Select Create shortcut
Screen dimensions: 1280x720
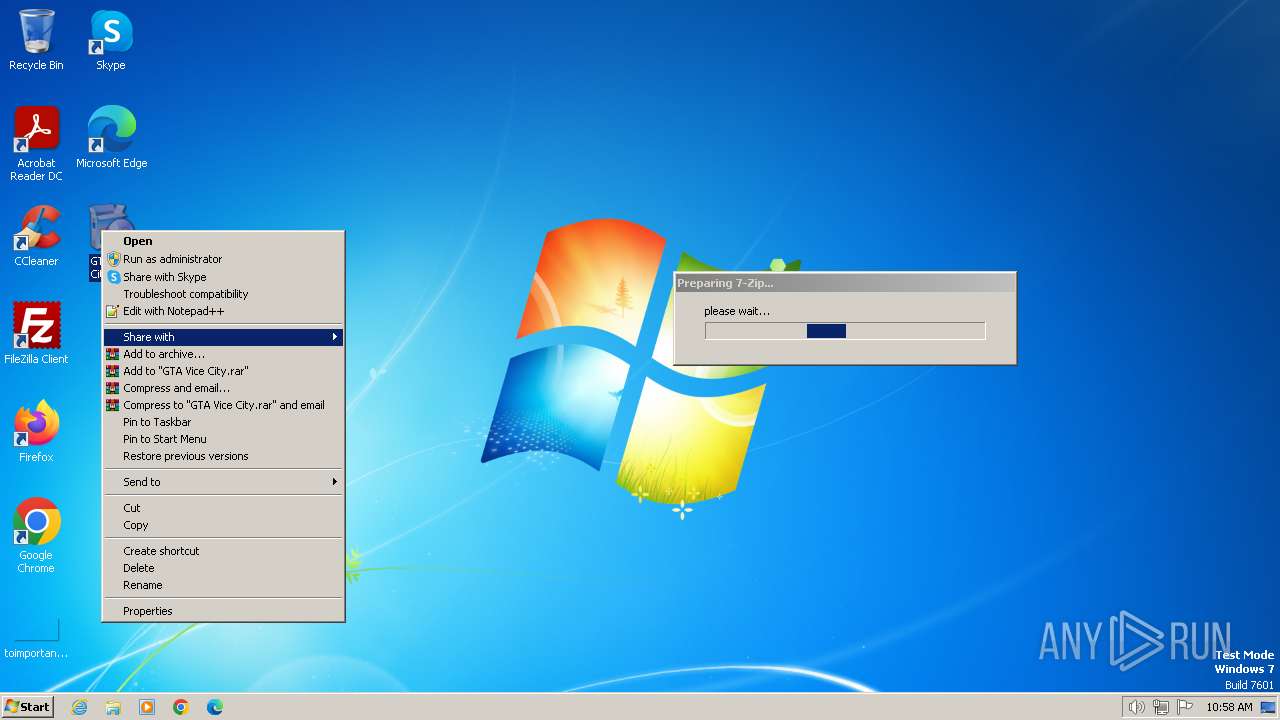(x=224, y=551)
